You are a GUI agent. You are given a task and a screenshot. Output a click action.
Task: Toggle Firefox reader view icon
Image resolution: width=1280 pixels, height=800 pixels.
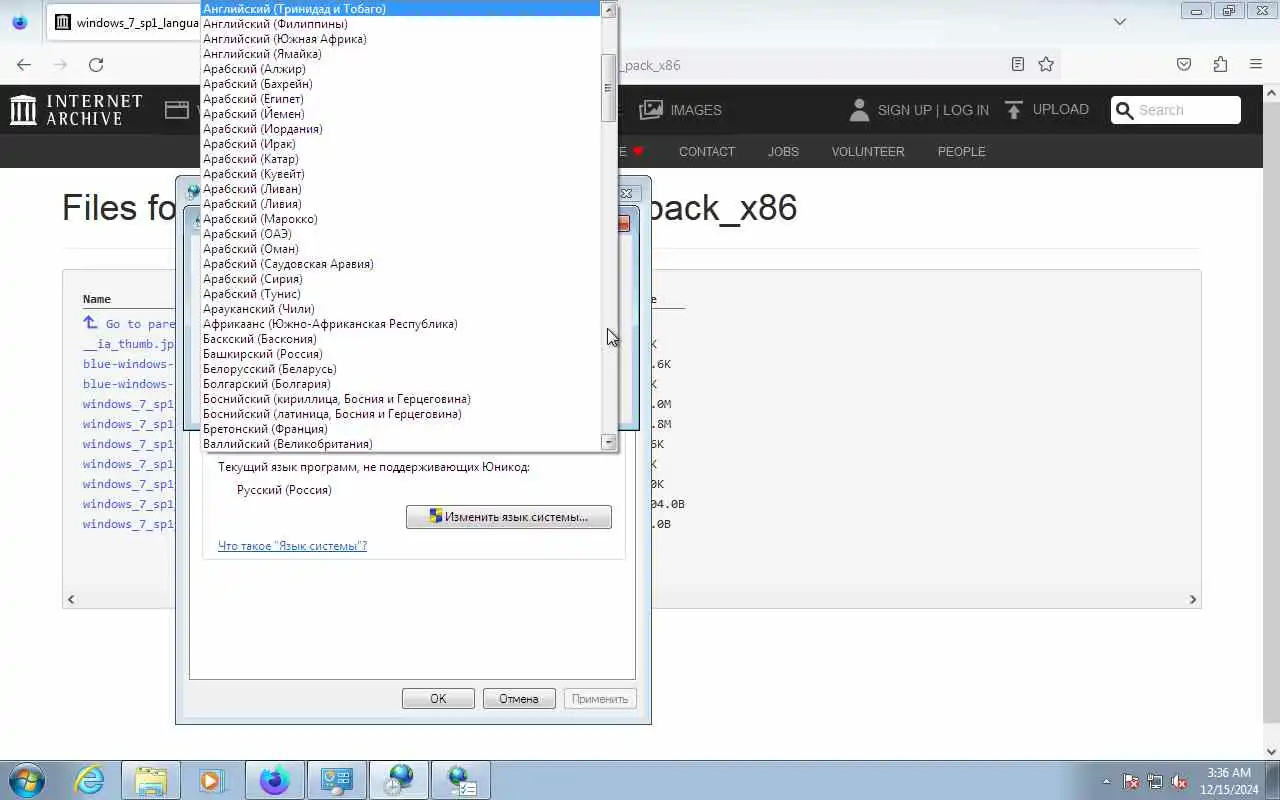coord(1018,64)
